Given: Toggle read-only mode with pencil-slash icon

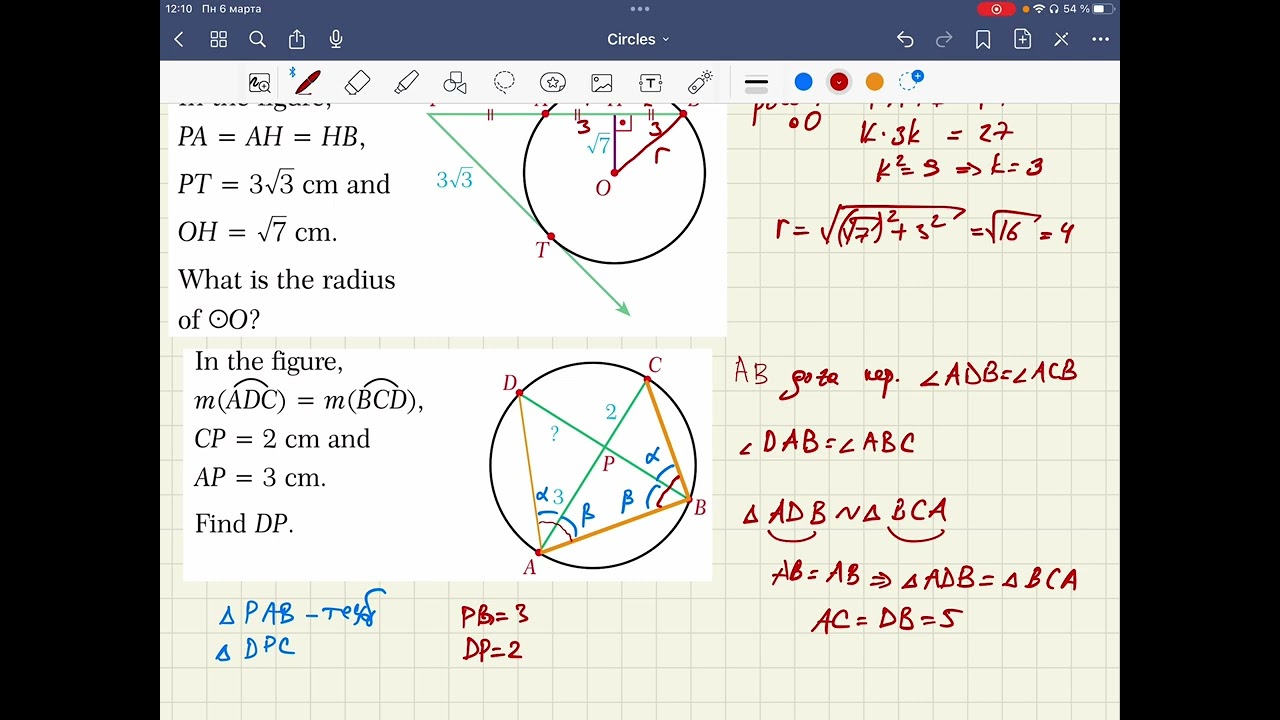Looking at the screenshot, I should pos(1061,39).
